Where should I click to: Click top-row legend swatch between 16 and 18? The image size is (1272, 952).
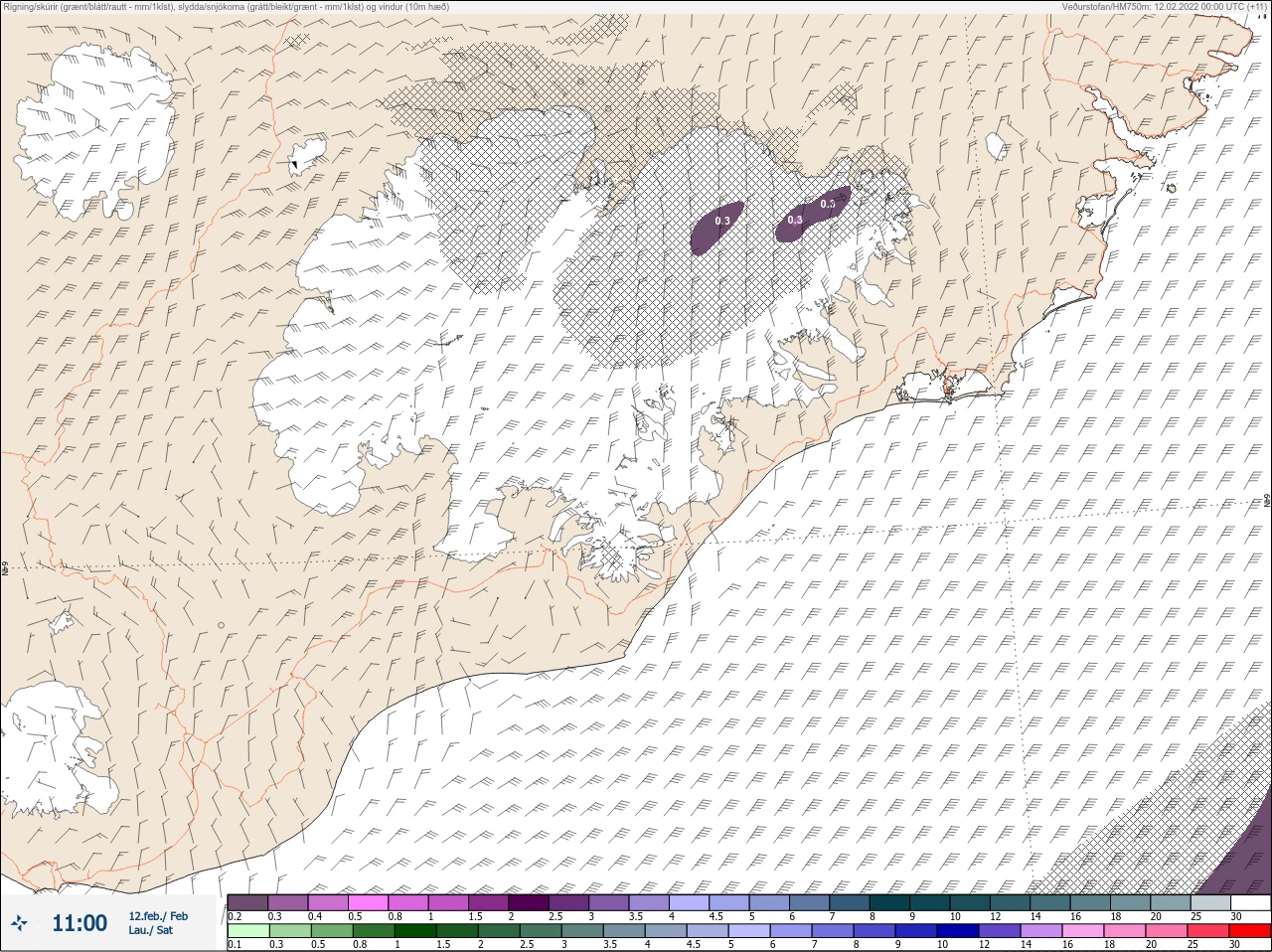click(1090, 902)
